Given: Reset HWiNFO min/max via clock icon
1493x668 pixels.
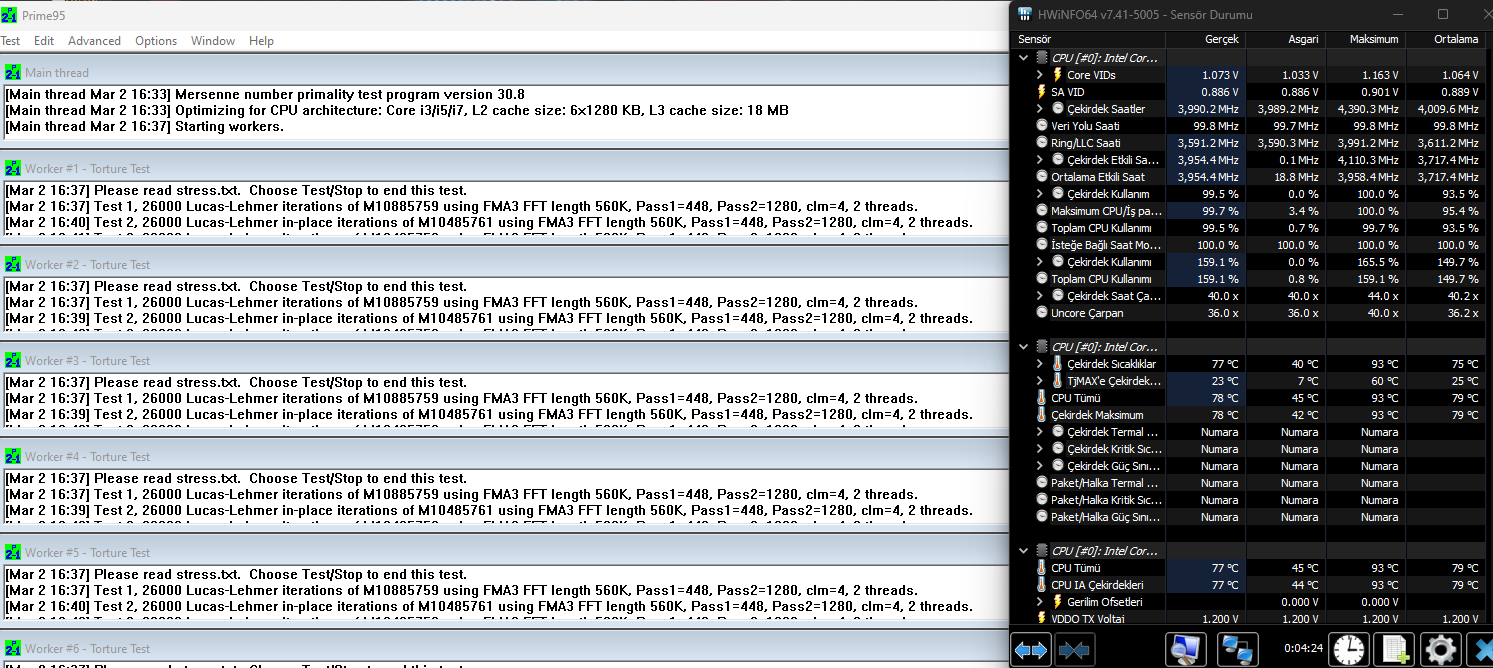Looking at the screenshot, I should pyautogui.click(x=1348, y=649).
